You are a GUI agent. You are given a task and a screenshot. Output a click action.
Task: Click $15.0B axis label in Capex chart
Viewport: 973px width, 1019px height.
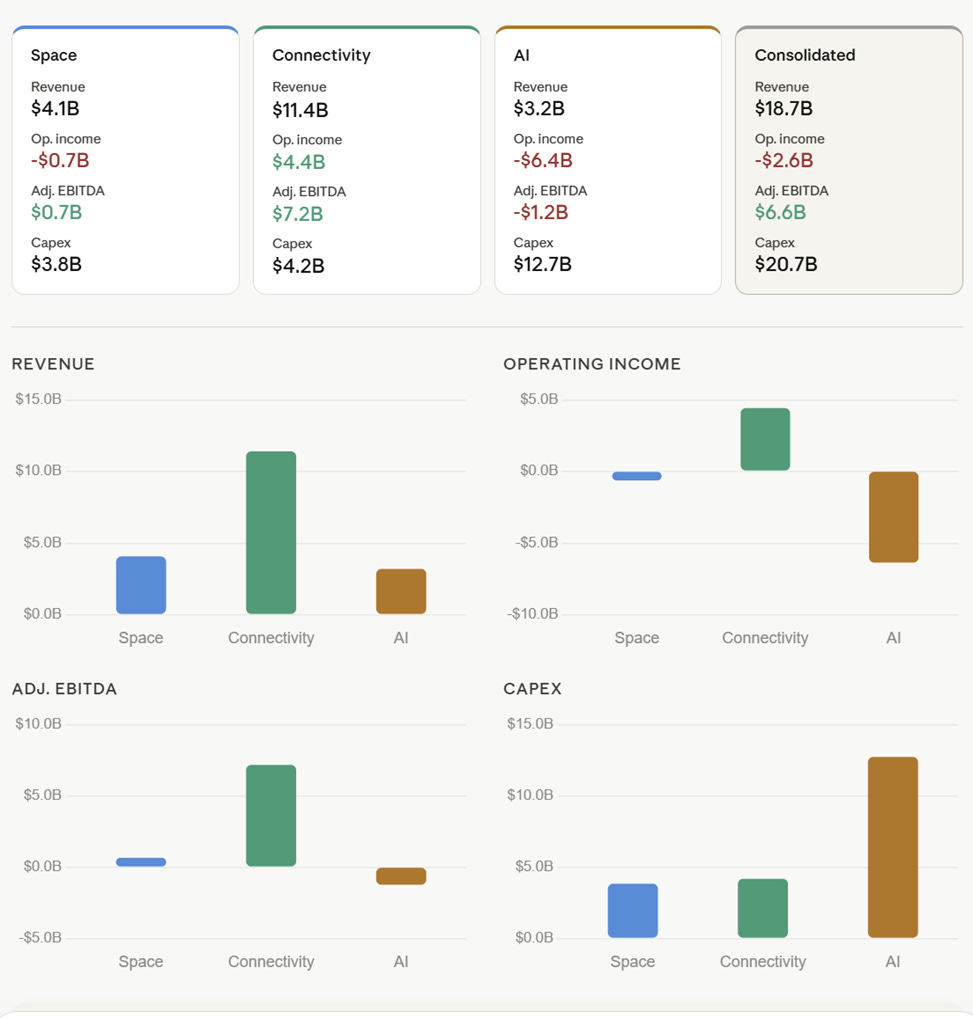pos(530,724)
